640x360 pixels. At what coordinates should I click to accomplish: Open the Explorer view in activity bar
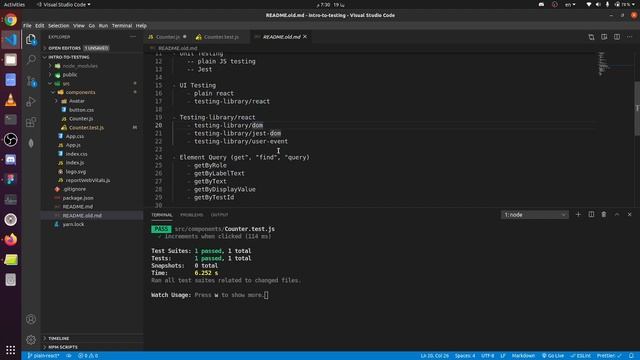pos(31,39)
